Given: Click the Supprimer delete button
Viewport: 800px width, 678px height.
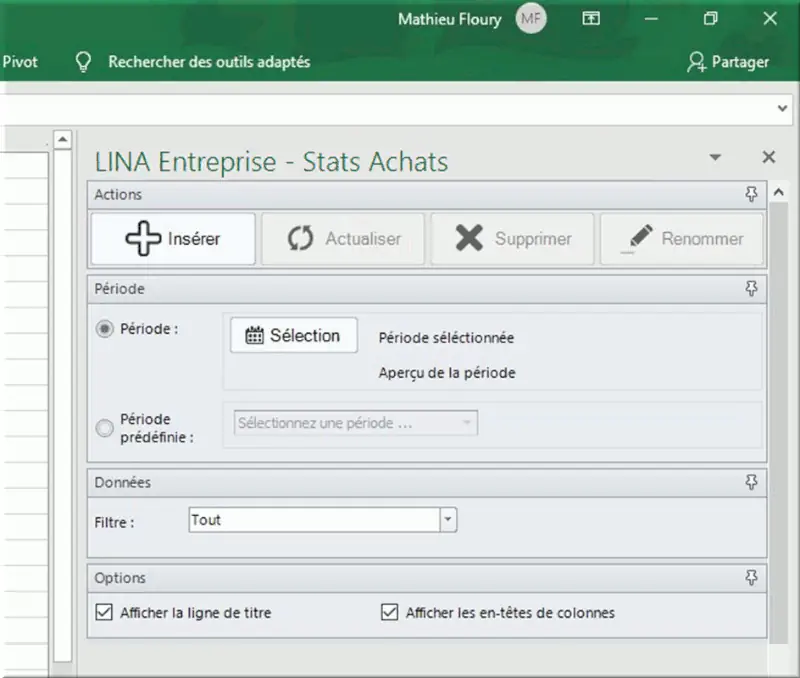Looking at the screenshot, I should [512, 239].
